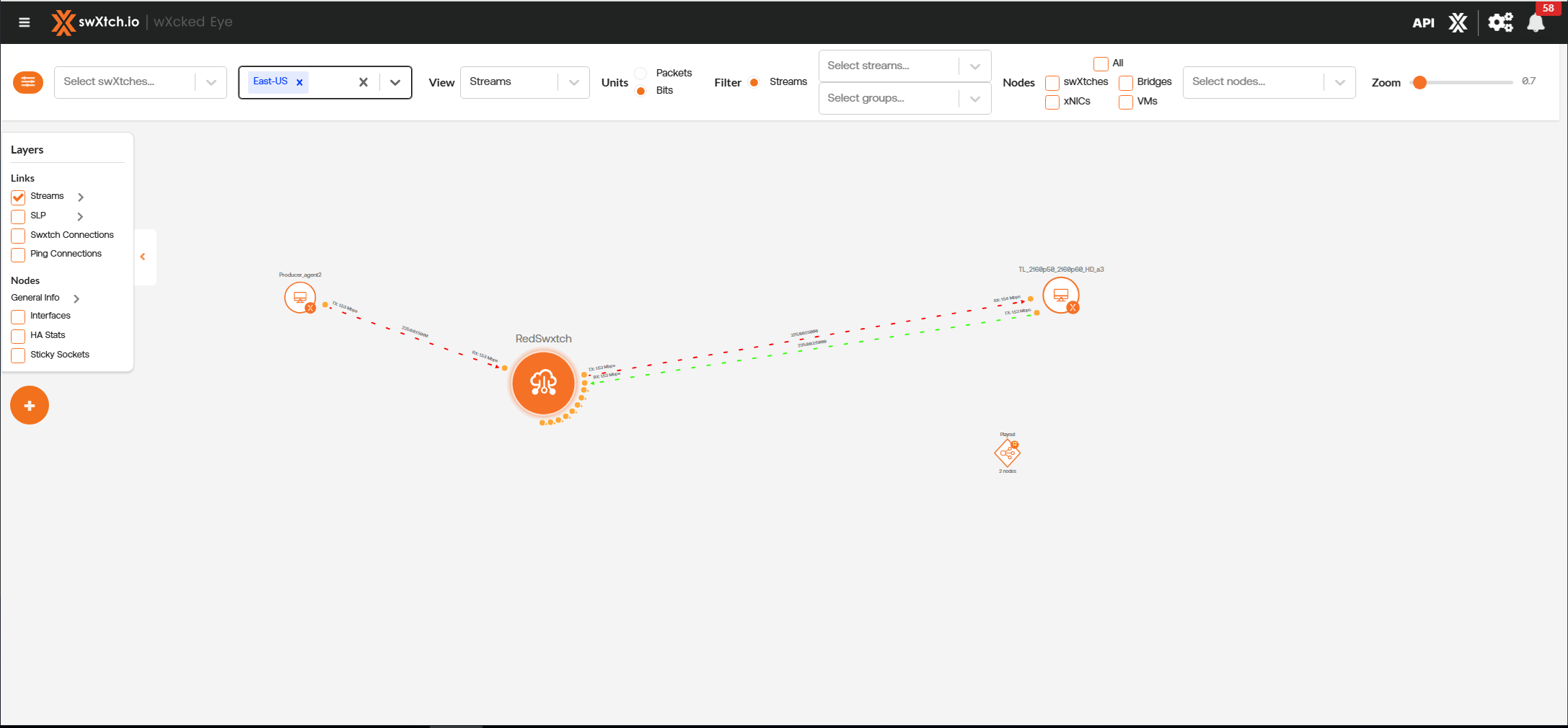
Task: Collapse the Layers side panel arrow
Action: tap(143, 257)
